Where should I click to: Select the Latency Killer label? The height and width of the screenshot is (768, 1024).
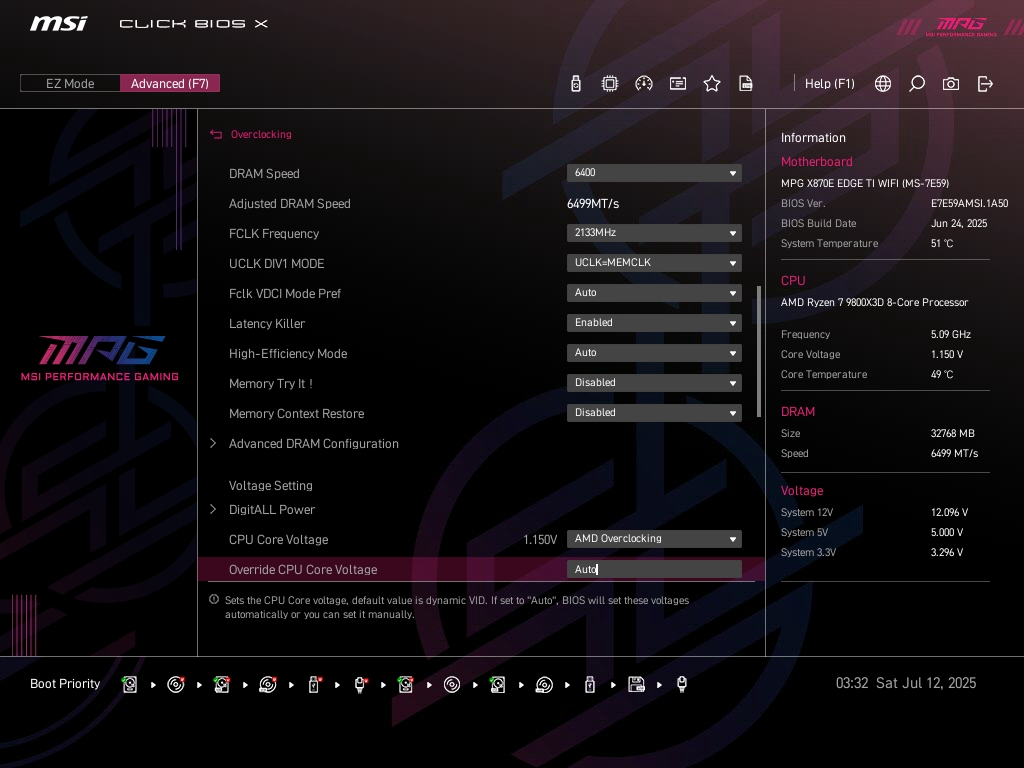pos(266,324)
